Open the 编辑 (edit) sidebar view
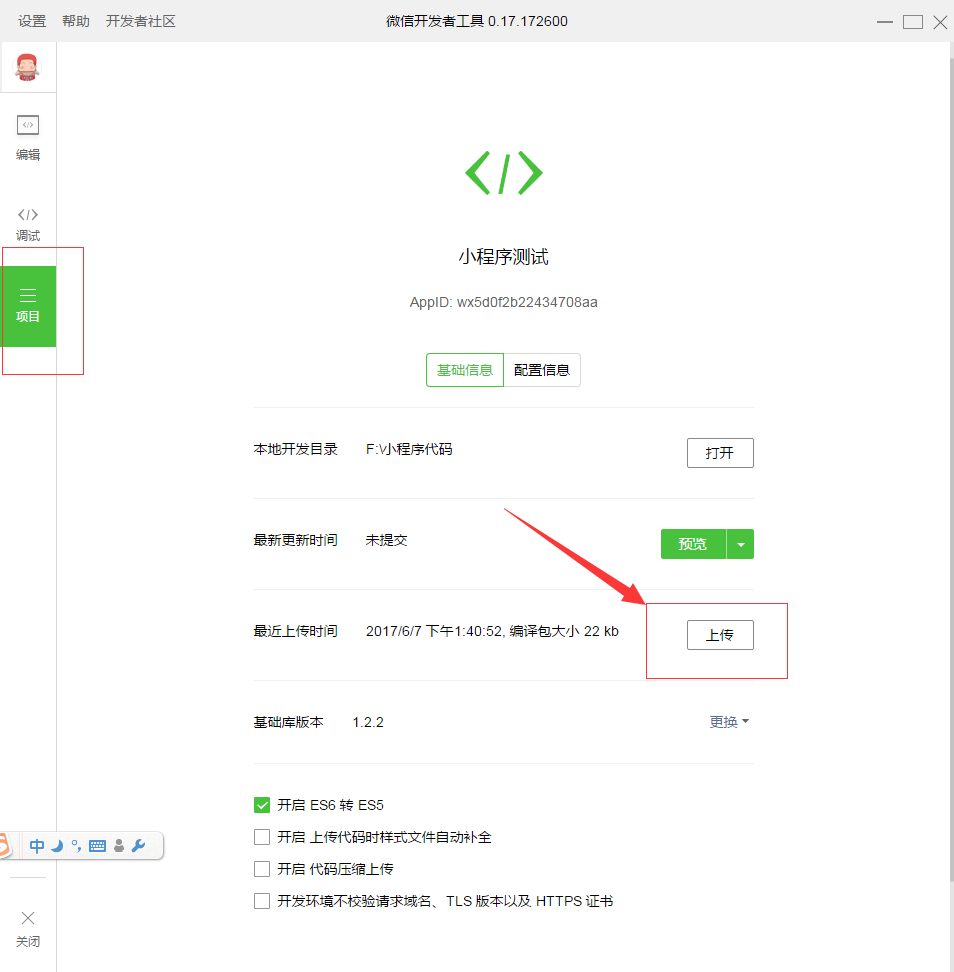954x972 pixels. pyautogui.click(x=28, y=137)
